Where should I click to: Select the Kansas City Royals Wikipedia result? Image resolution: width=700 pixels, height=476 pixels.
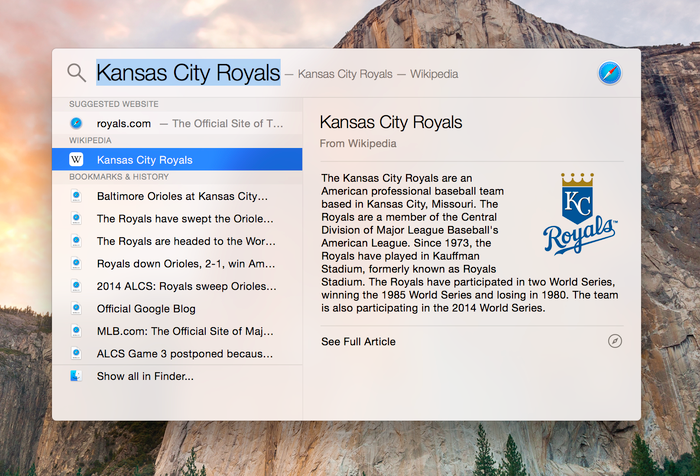(x=177, y=159)
